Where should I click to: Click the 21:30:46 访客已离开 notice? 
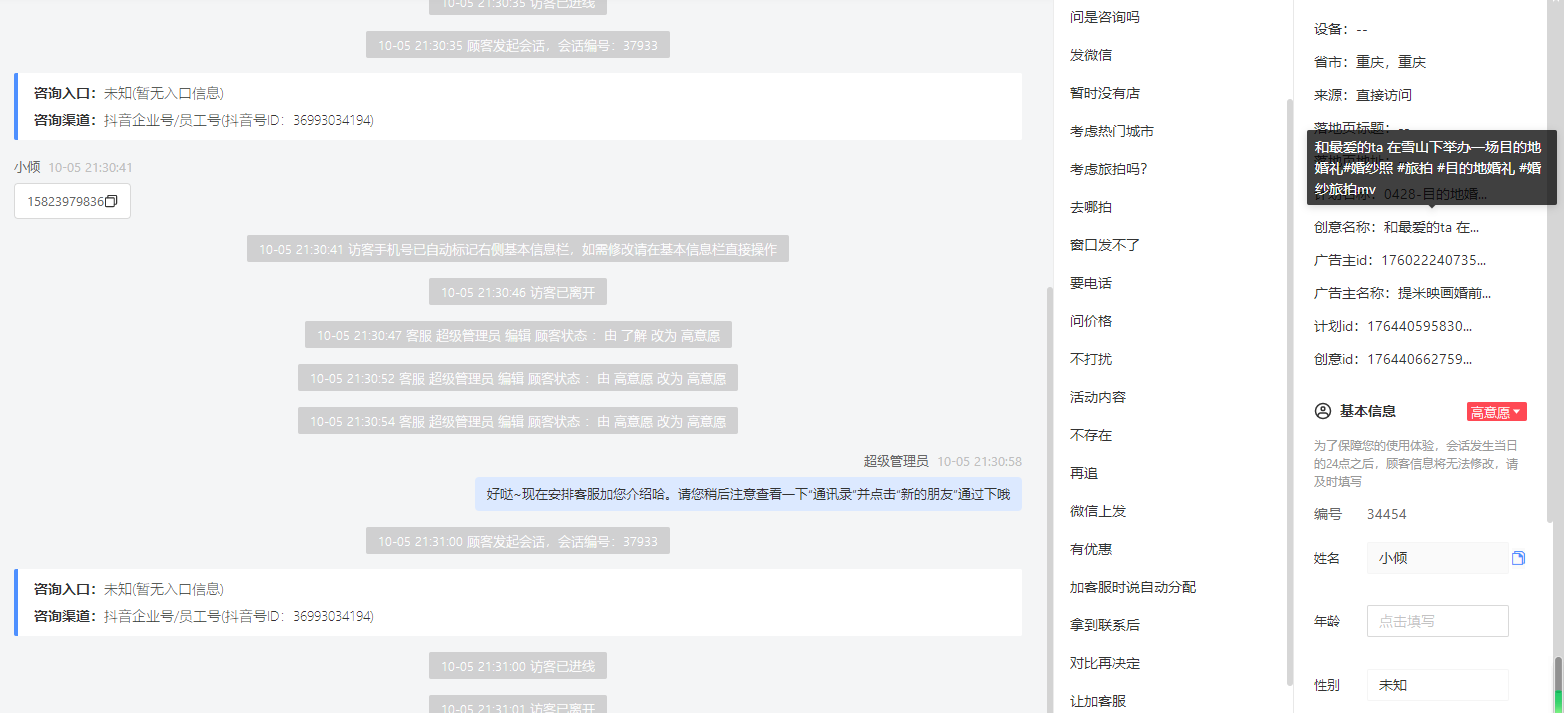coord(518,292)
